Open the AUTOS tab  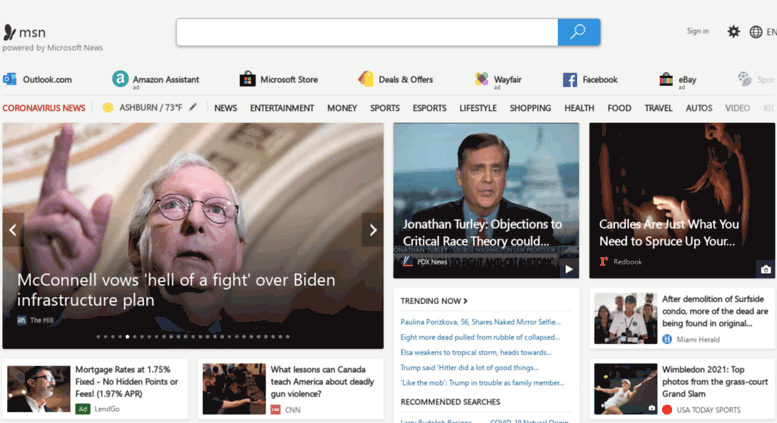699,108
